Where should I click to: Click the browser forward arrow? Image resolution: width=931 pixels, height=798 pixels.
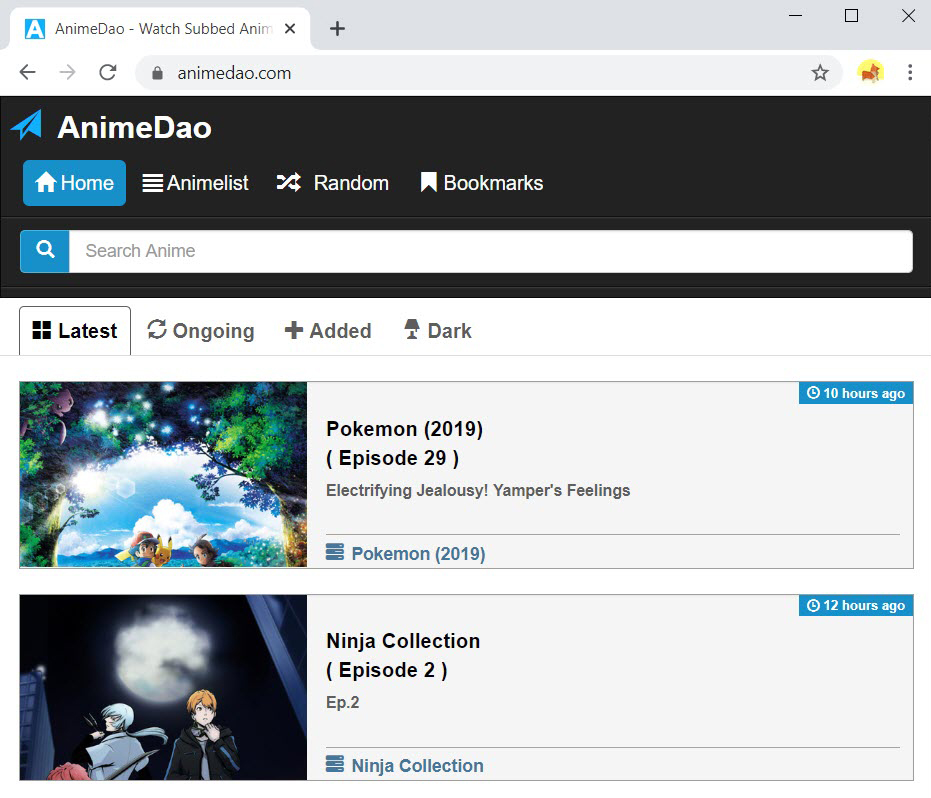pos(68,72)
